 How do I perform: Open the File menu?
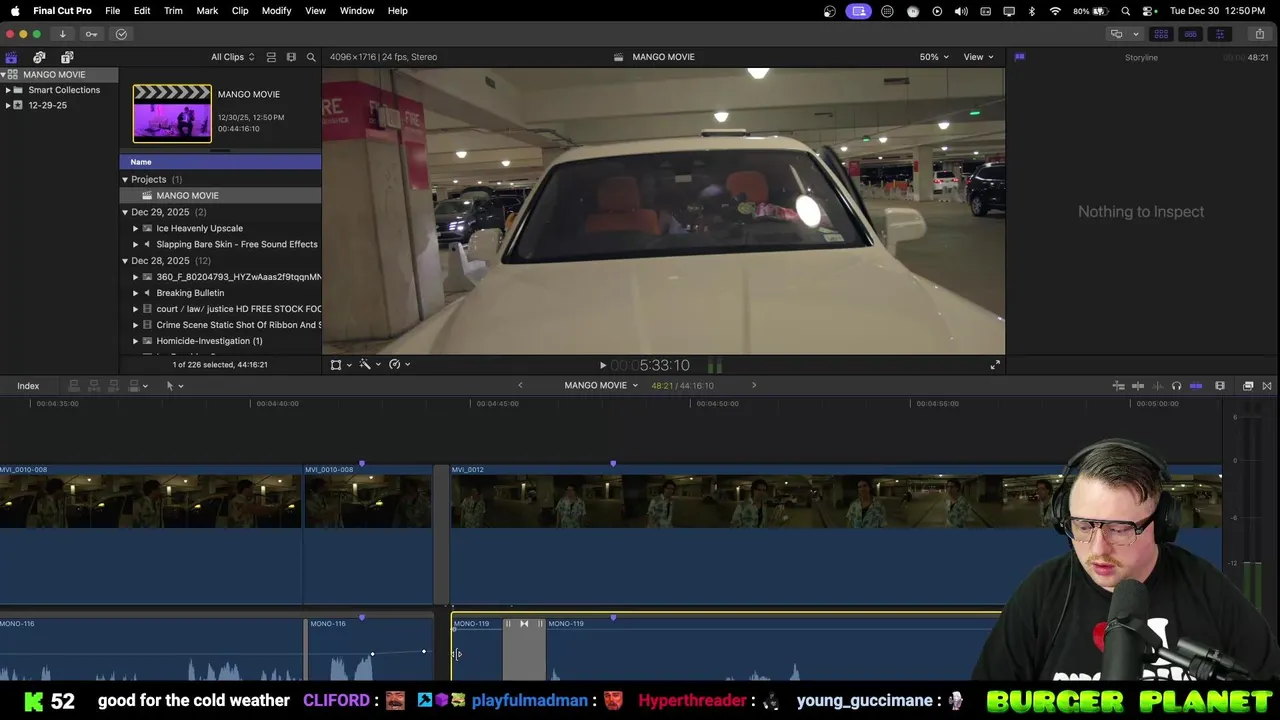click(113, 10)
